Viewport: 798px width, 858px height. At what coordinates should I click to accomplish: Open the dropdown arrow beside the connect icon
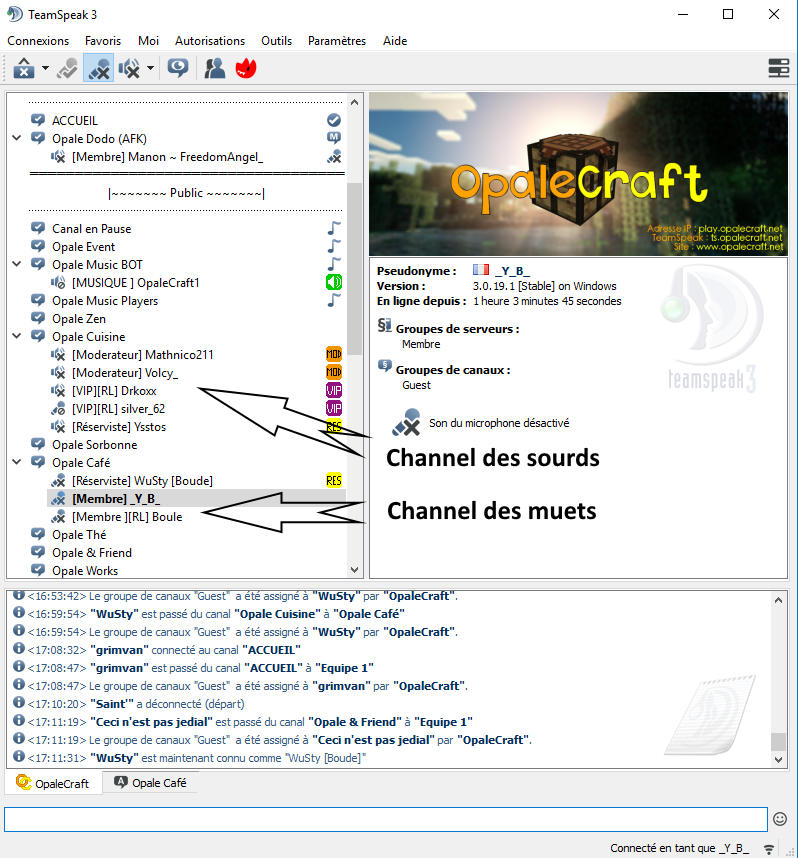[45, 68]
